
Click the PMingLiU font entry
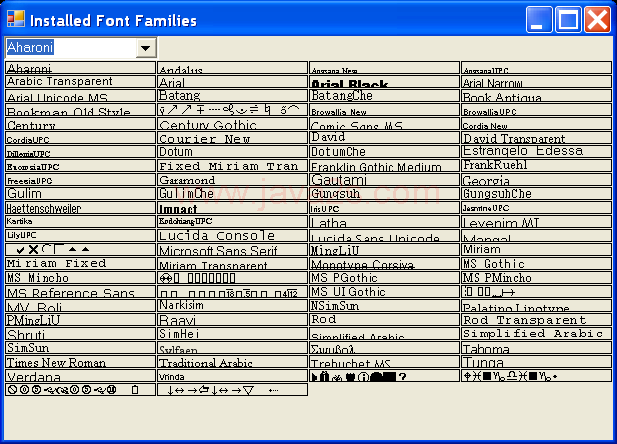coord(80,320)
